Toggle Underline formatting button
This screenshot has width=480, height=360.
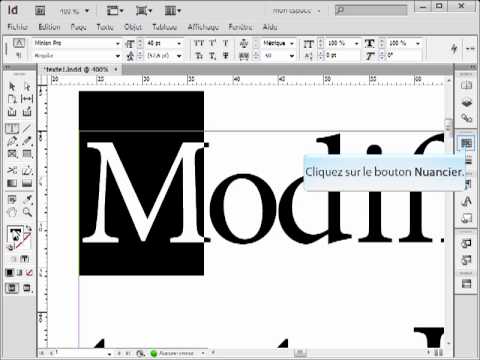pos(226,43)
